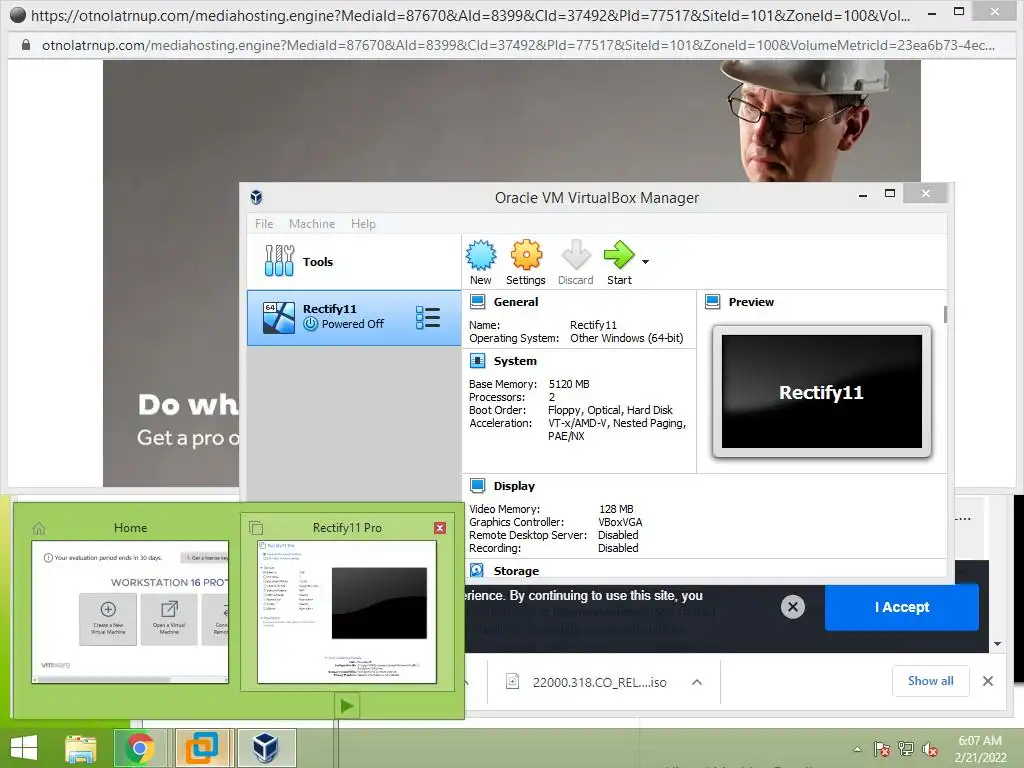The image size is (1024, 768).
Task: Select the Rectify11 Pro thumbnail preview
Action: pos(347,612)
